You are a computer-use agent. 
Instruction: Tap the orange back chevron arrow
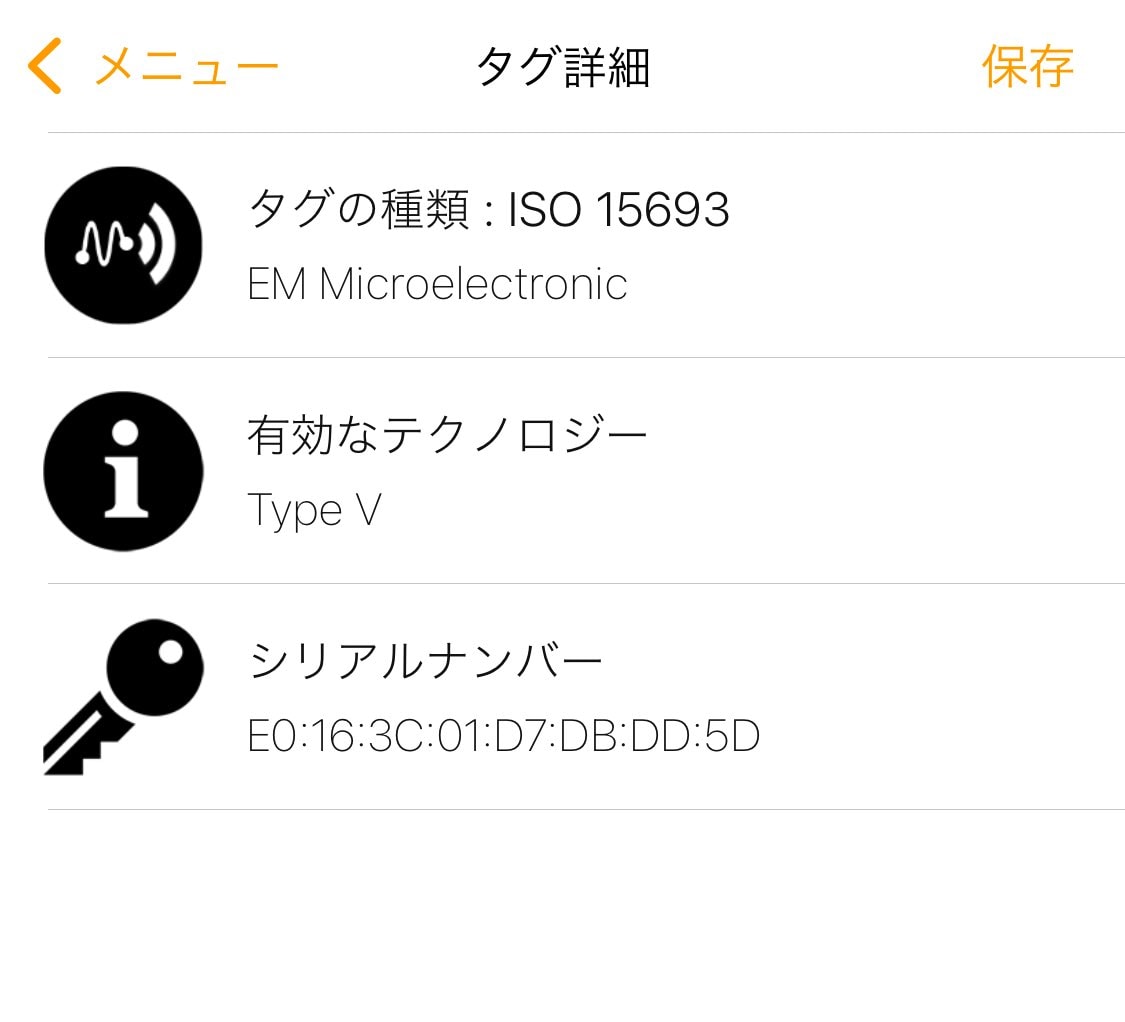click(x=44, y=66)
